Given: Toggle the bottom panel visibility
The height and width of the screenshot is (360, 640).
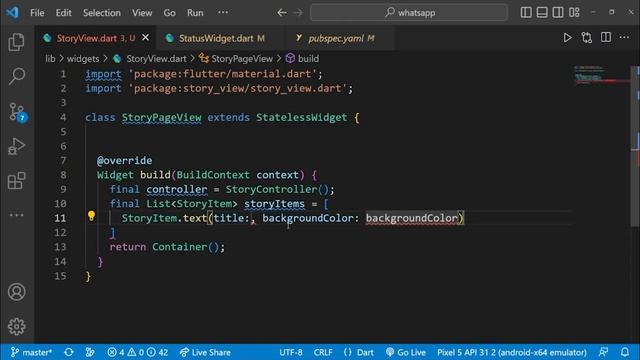Looking at the screenshot, I should point(542,12).
